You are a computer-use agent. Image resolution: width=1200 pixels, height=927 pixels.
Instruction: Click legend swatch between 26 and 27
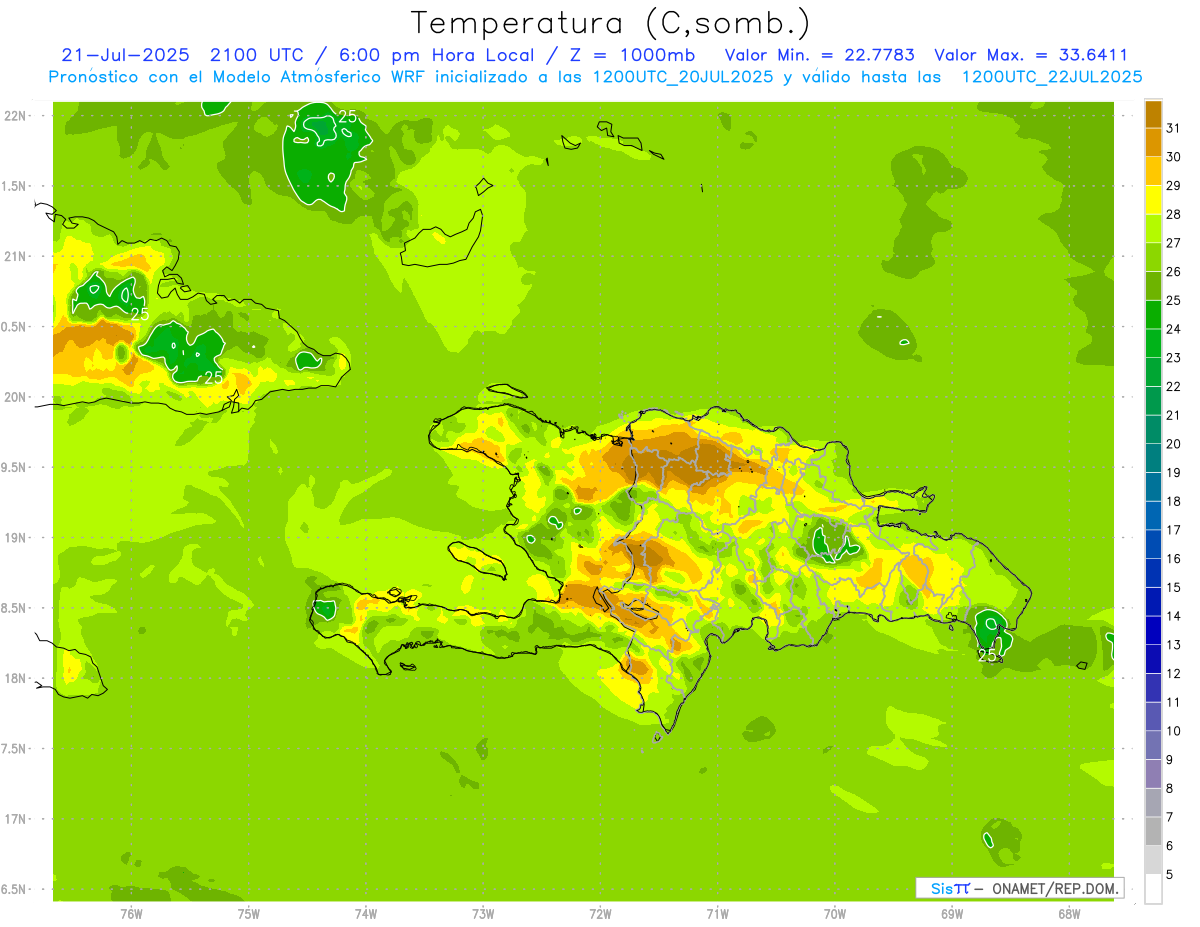1153,257
